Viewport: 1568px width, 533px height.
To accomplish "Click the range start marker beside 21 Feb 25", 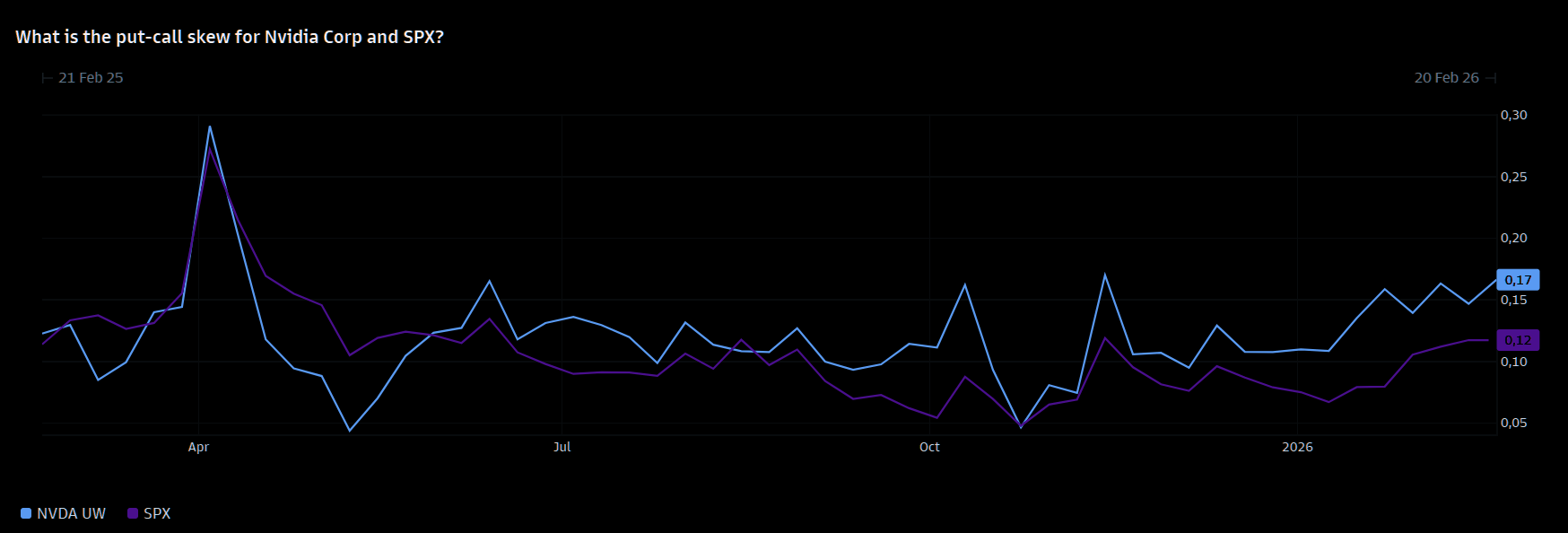I will (x=47, y=78).
